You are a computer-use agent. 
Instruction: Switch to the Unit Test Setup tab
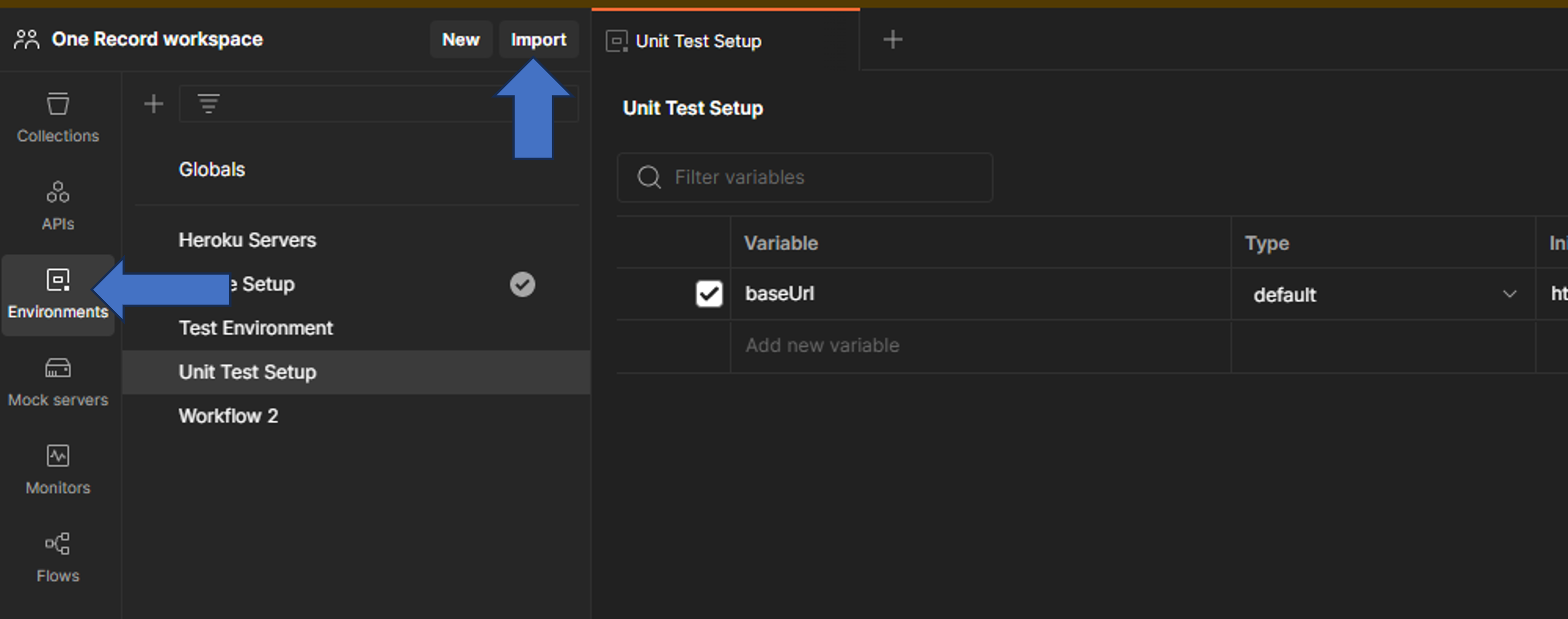725,41
